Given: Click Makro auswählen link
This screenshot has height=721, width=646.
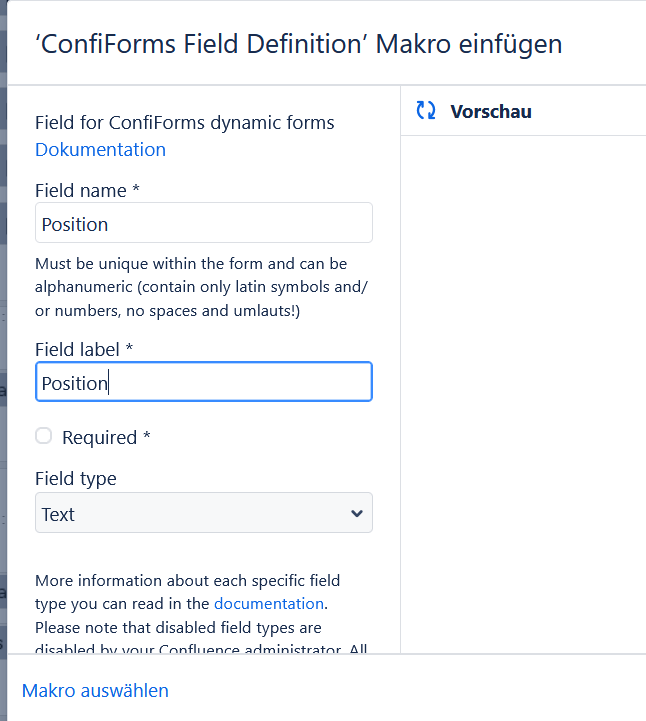Looking at the screenshot, I should click(95, 691).
